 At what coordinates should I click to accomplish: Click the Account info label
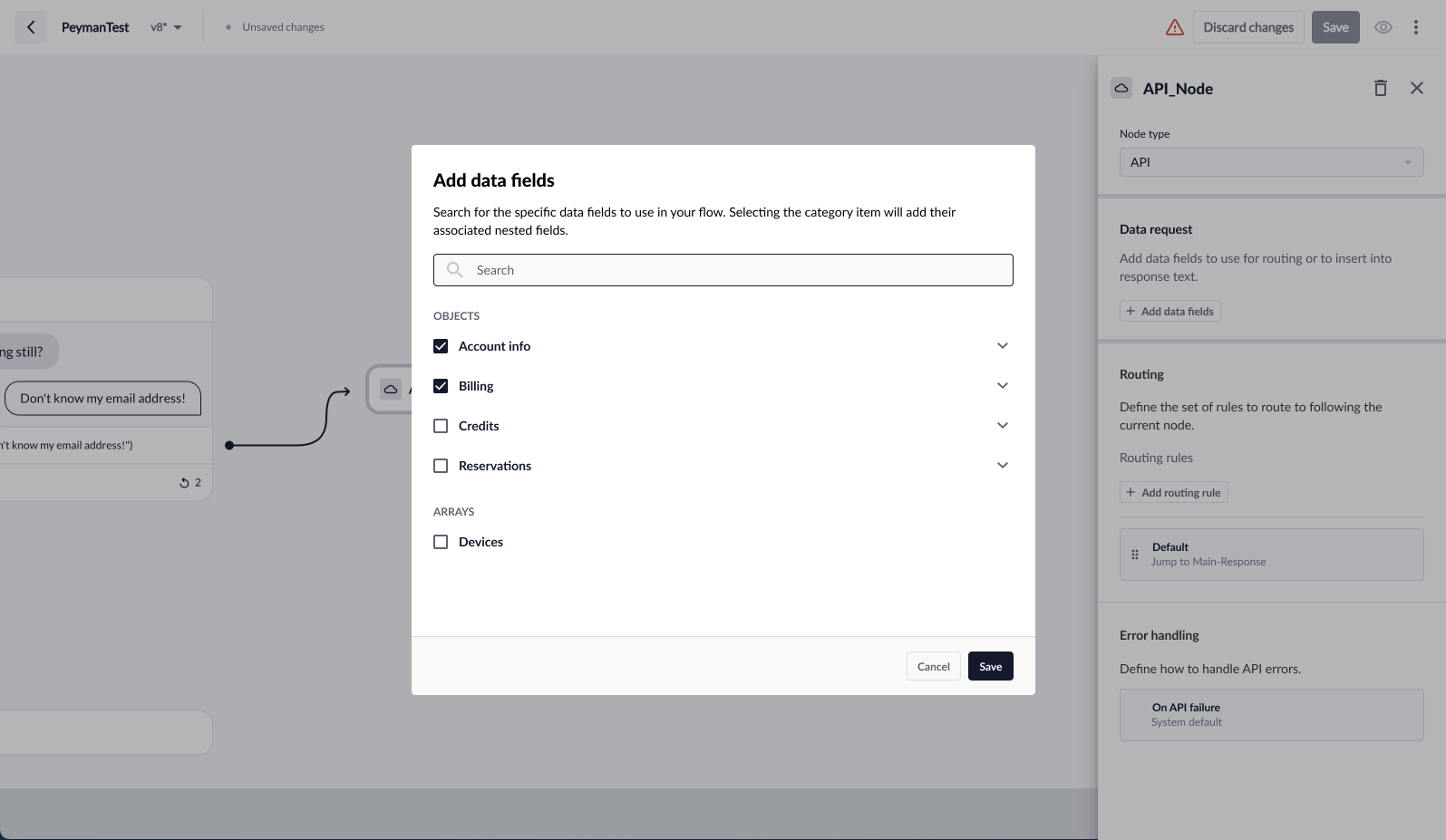494,346
